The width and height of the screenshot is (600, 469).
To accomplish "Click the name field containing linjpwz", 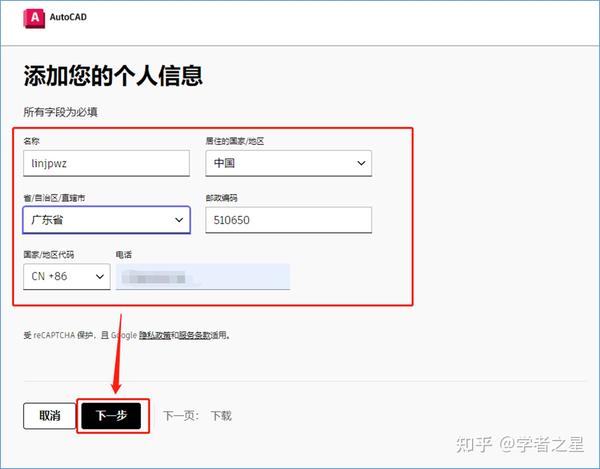I will [x=106, y=163].
